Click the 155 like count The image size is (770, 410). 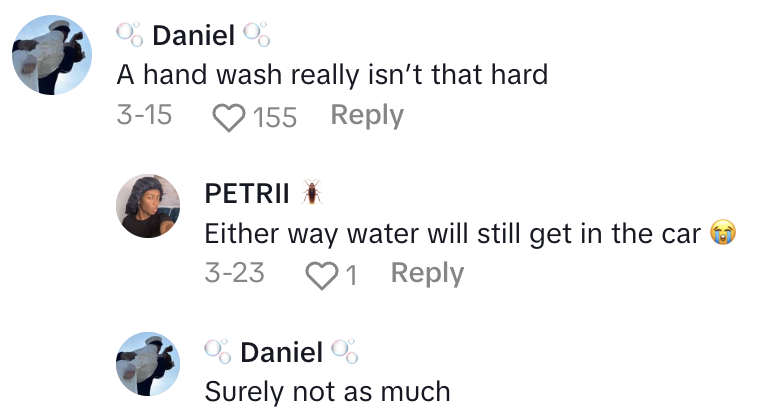pos(275,117)
